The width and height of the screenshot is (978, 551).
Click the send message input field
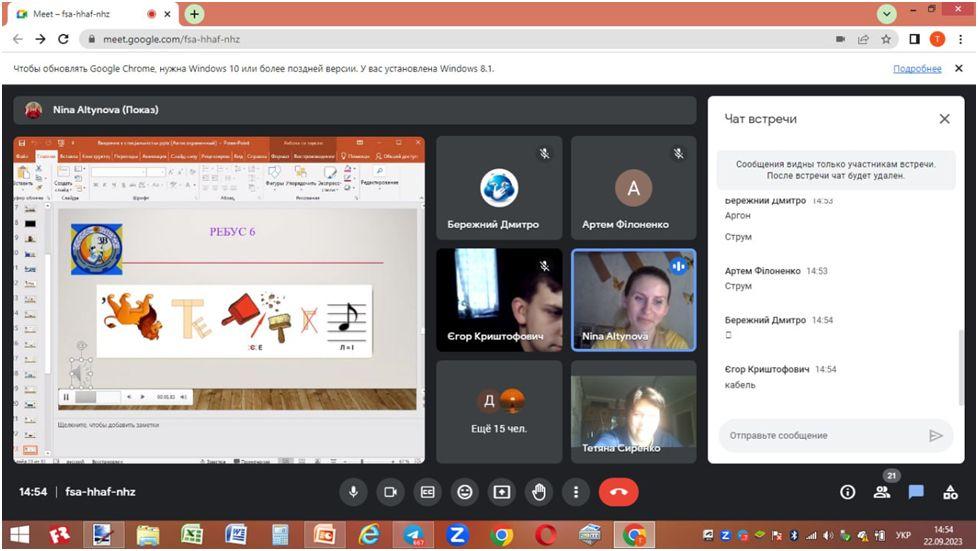[825, 436]
